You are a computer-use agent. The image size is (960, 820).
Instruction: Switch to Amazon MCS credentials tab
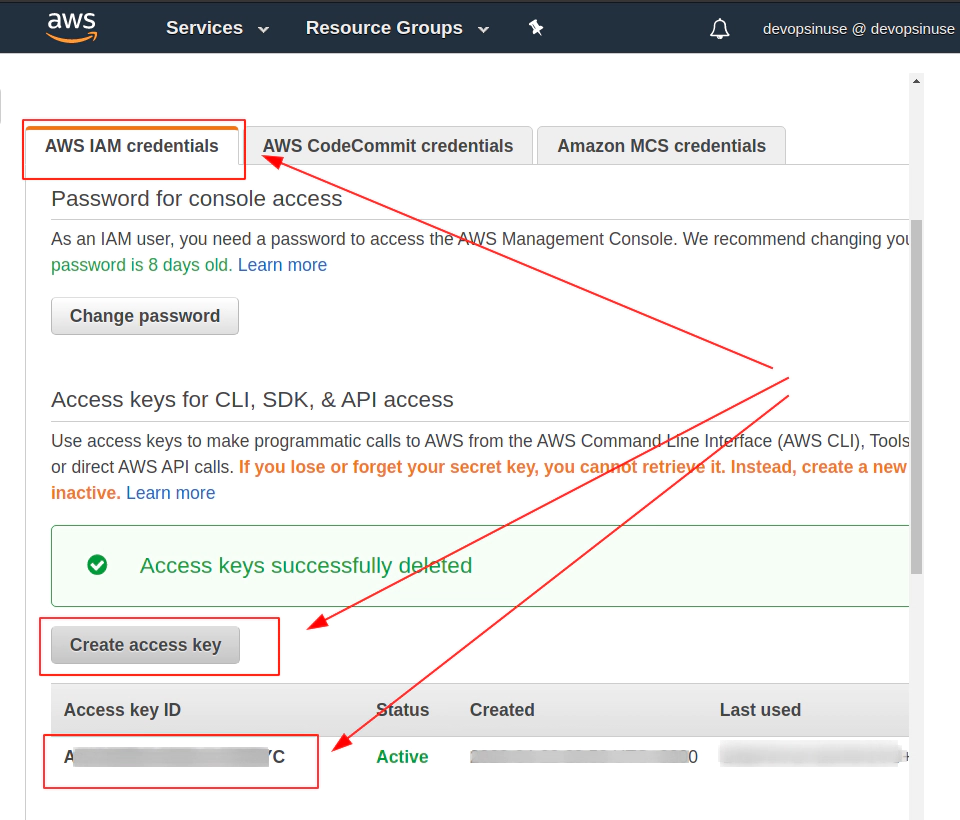point(661,146)
